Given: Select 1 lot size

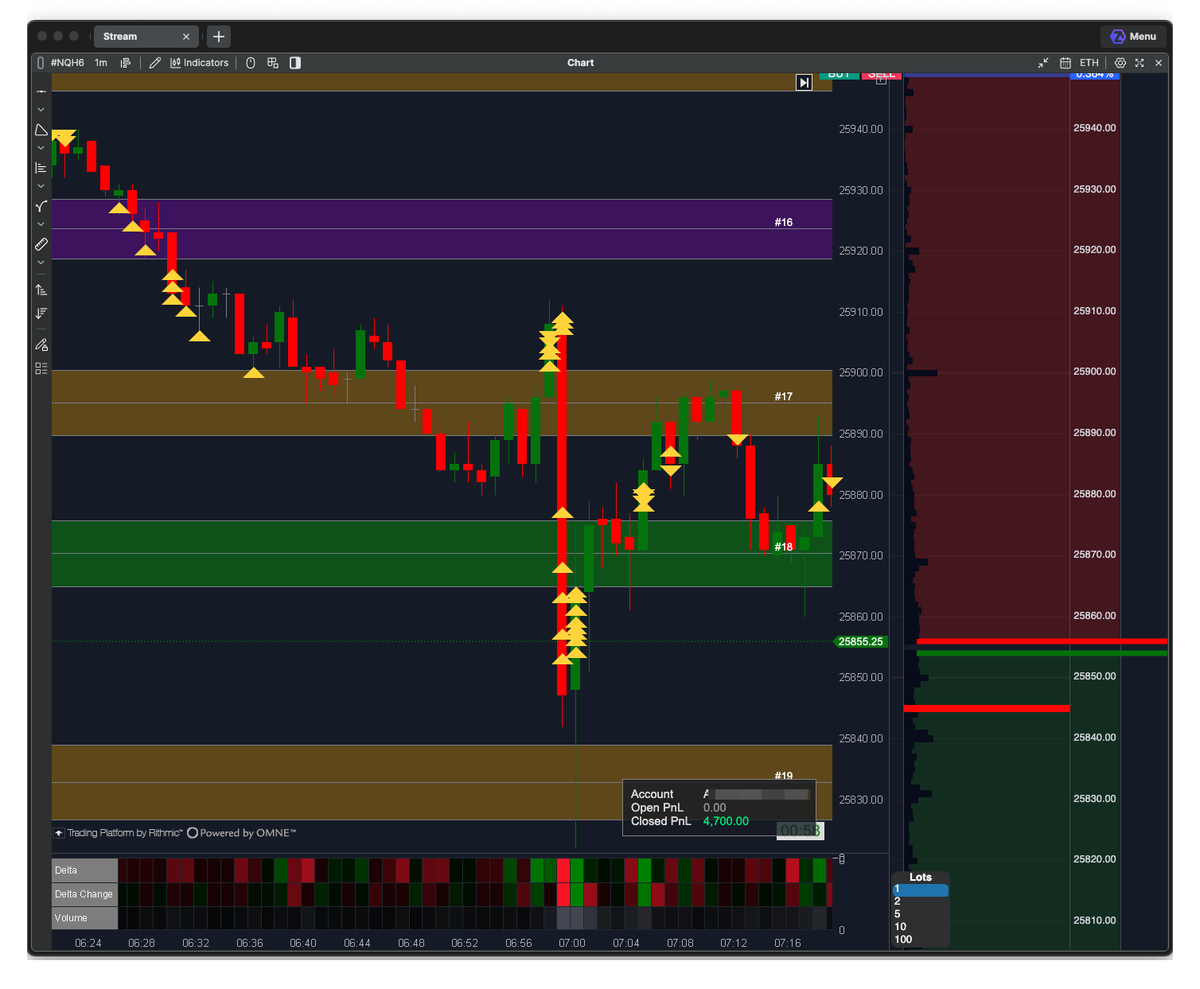Looking at the screenshot, I should point(920,889).
